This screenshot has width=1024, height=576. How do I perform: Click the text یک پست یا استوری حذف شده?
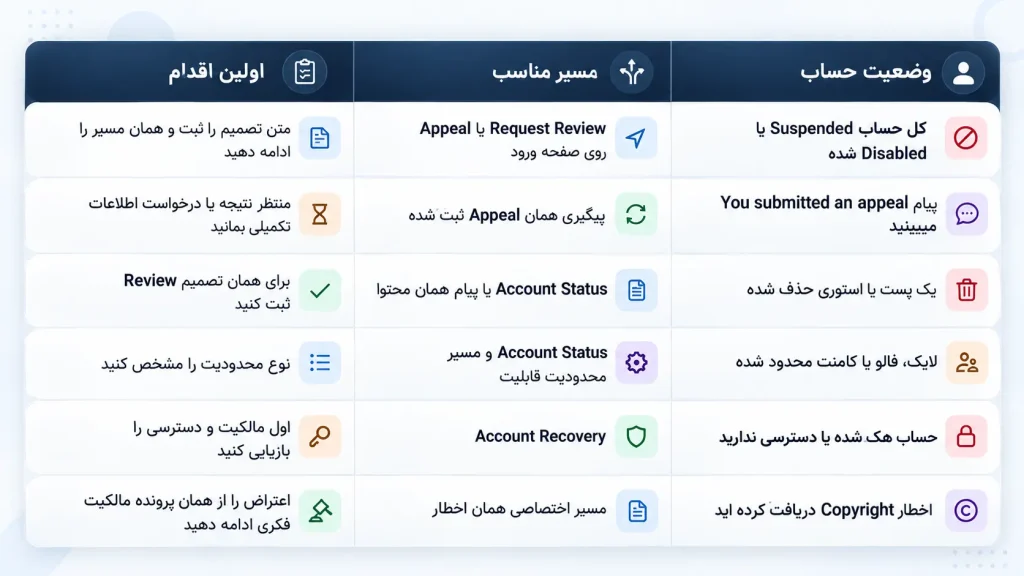[841, 289]
